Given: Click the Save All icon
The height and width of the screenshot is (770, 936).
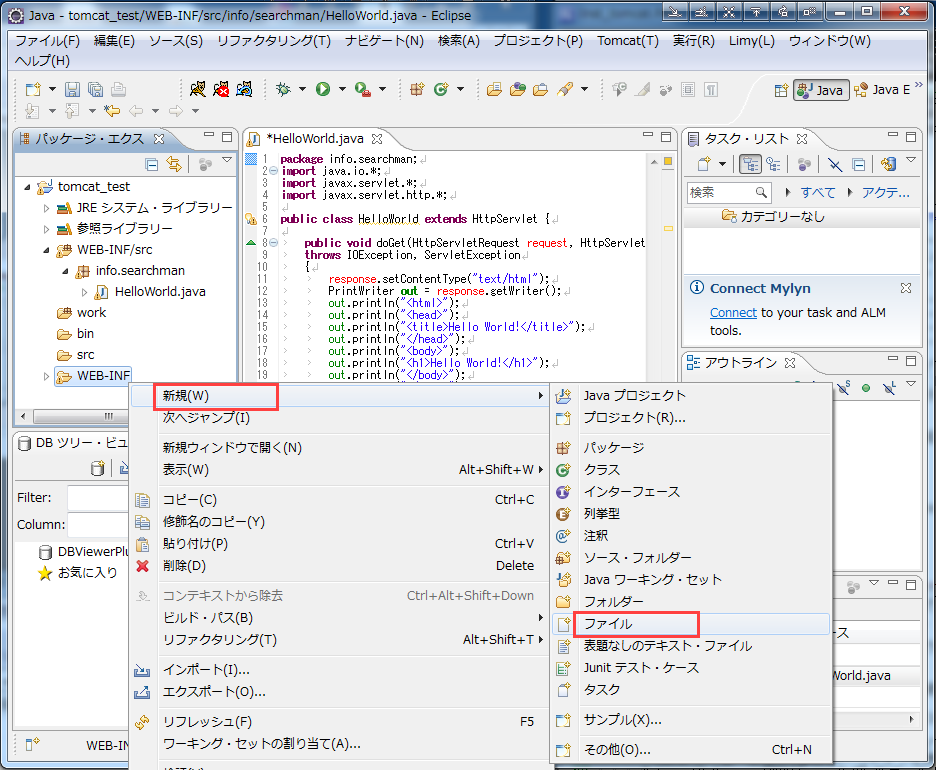Looking at the screenshot, I should (96, 90).
